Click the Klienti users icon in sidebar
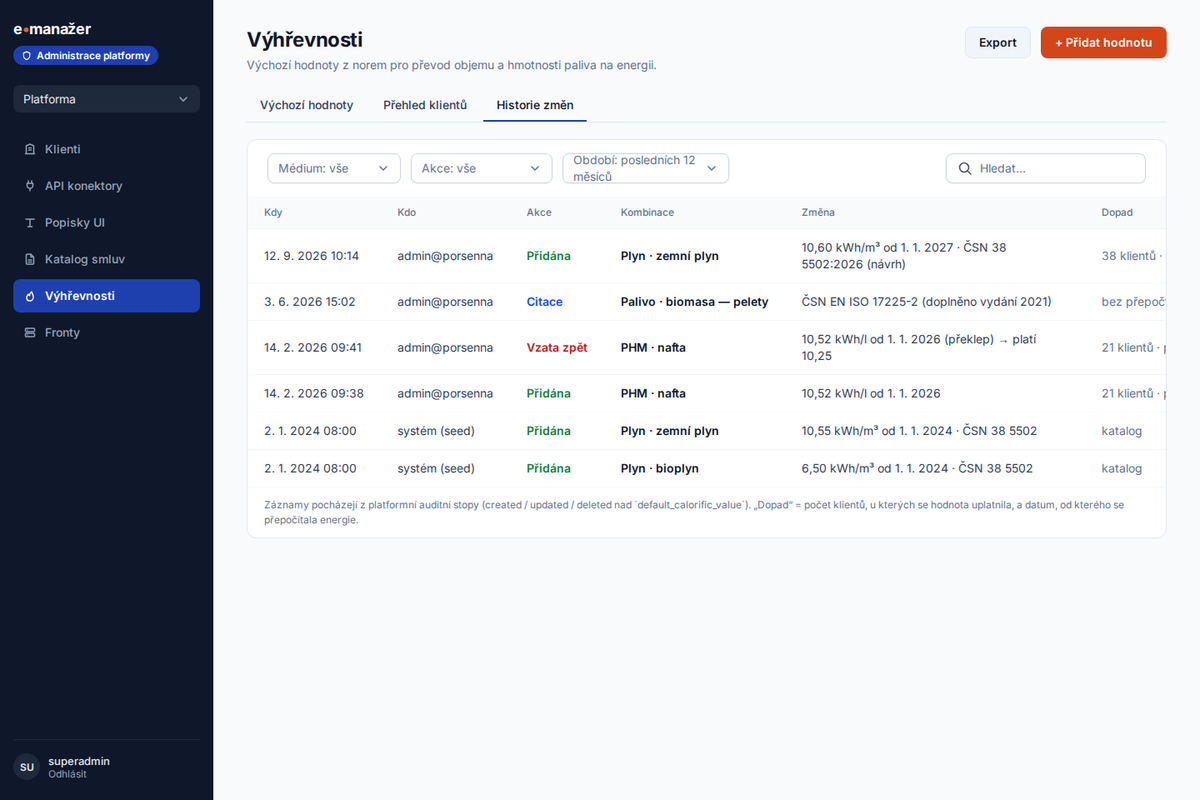The height and width of the screenshot is (800, 1200). [x=30, y=149]
